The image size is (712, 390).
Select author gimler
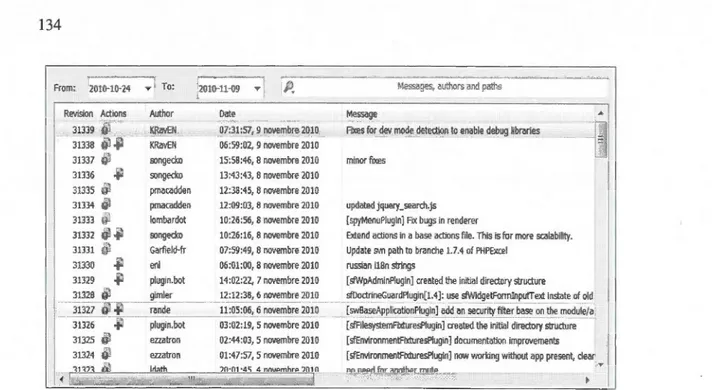(x=161, y=295)
